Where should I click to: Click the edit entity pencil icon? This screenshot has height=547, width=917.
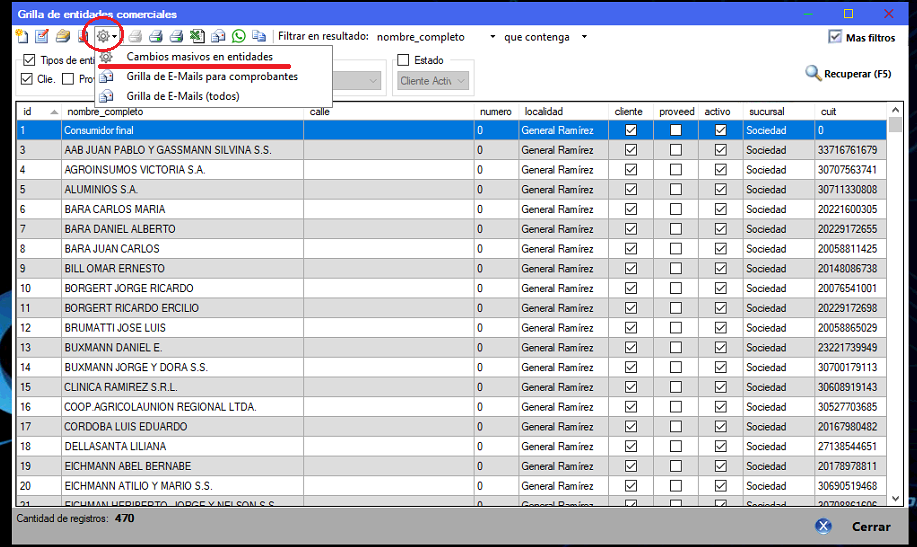(x=42, y=37)
